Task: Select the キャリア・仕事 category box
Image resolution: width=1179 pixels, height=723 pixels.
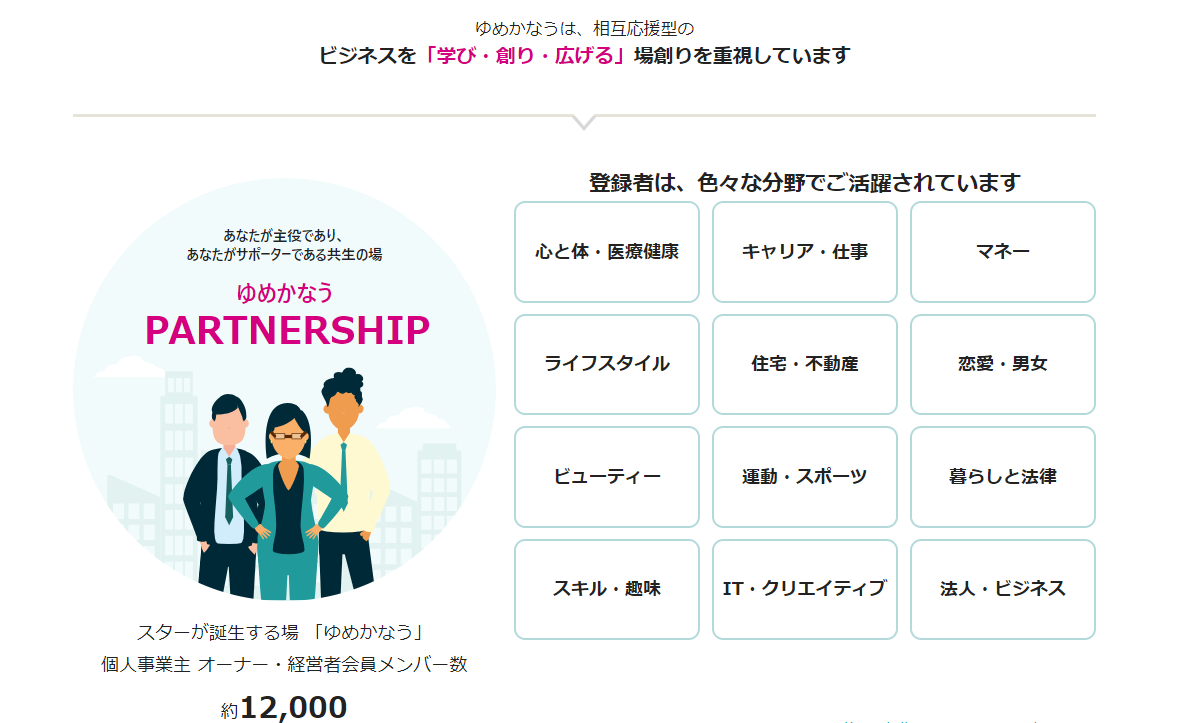Action: 805,252
